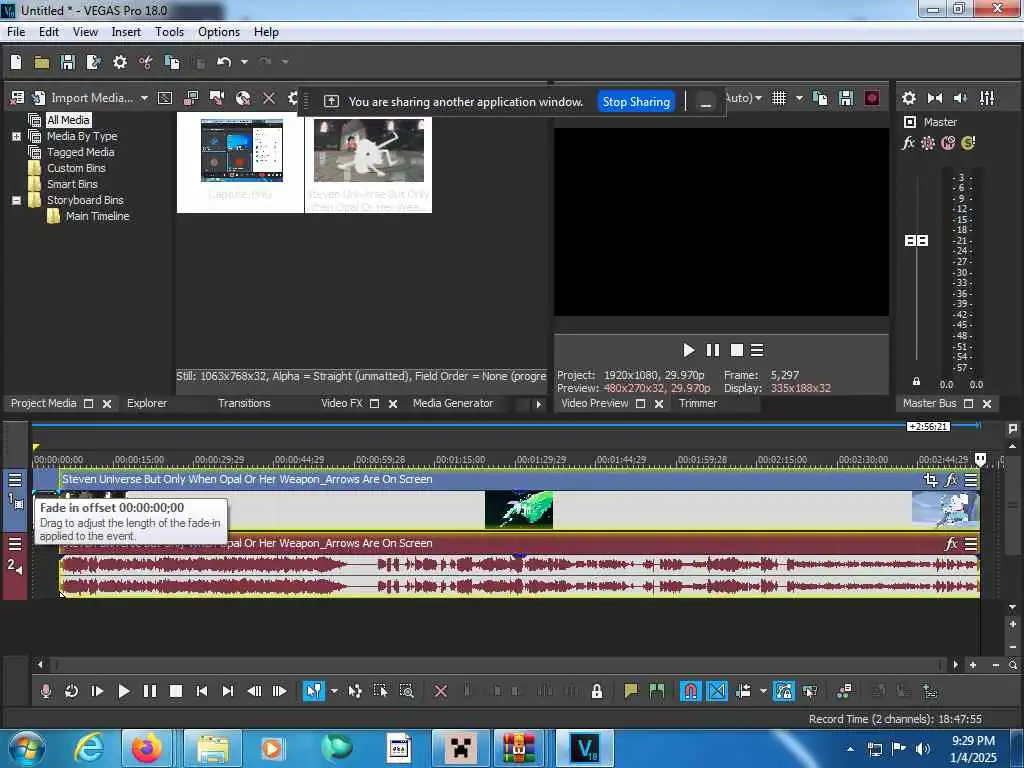The height and width of the screenshot is (768, 1024).
Task: Toggle the master fader channel lock
Action: [916, 381]
